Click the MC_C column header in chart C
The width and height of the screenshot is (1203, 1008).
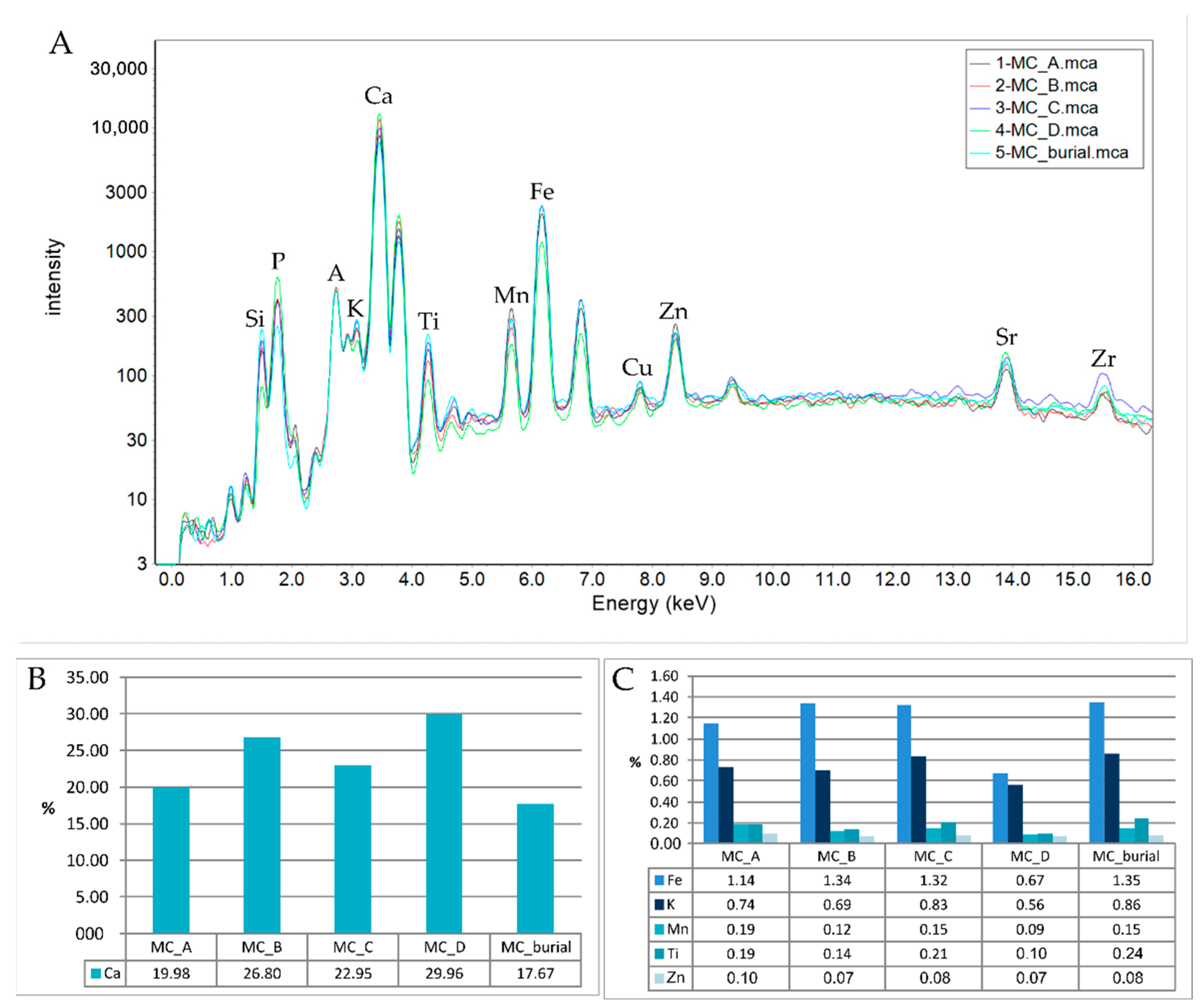click(x=933, y=856)
